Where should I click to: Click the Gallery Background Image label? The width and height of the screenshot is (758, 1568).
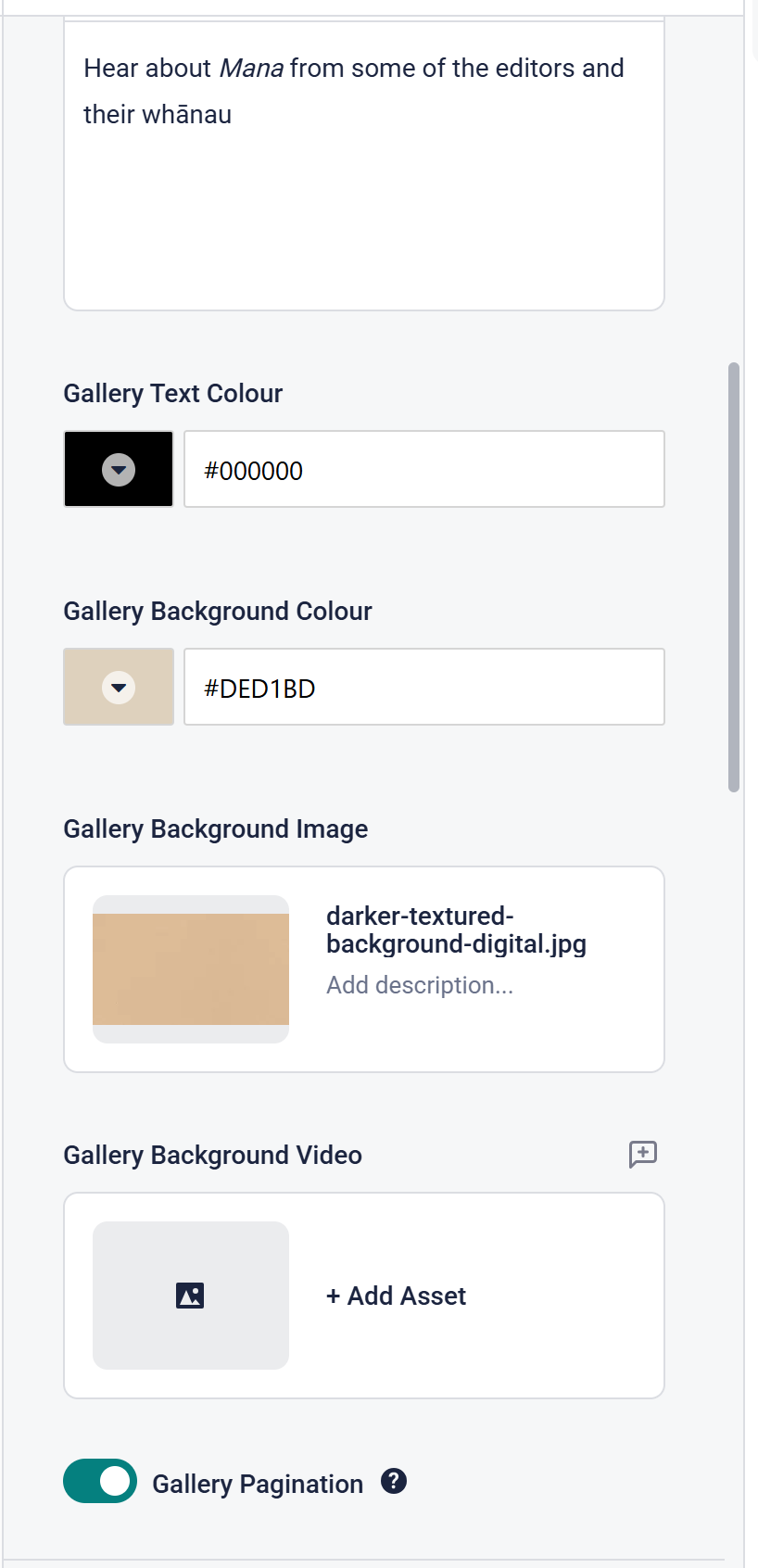215,829
